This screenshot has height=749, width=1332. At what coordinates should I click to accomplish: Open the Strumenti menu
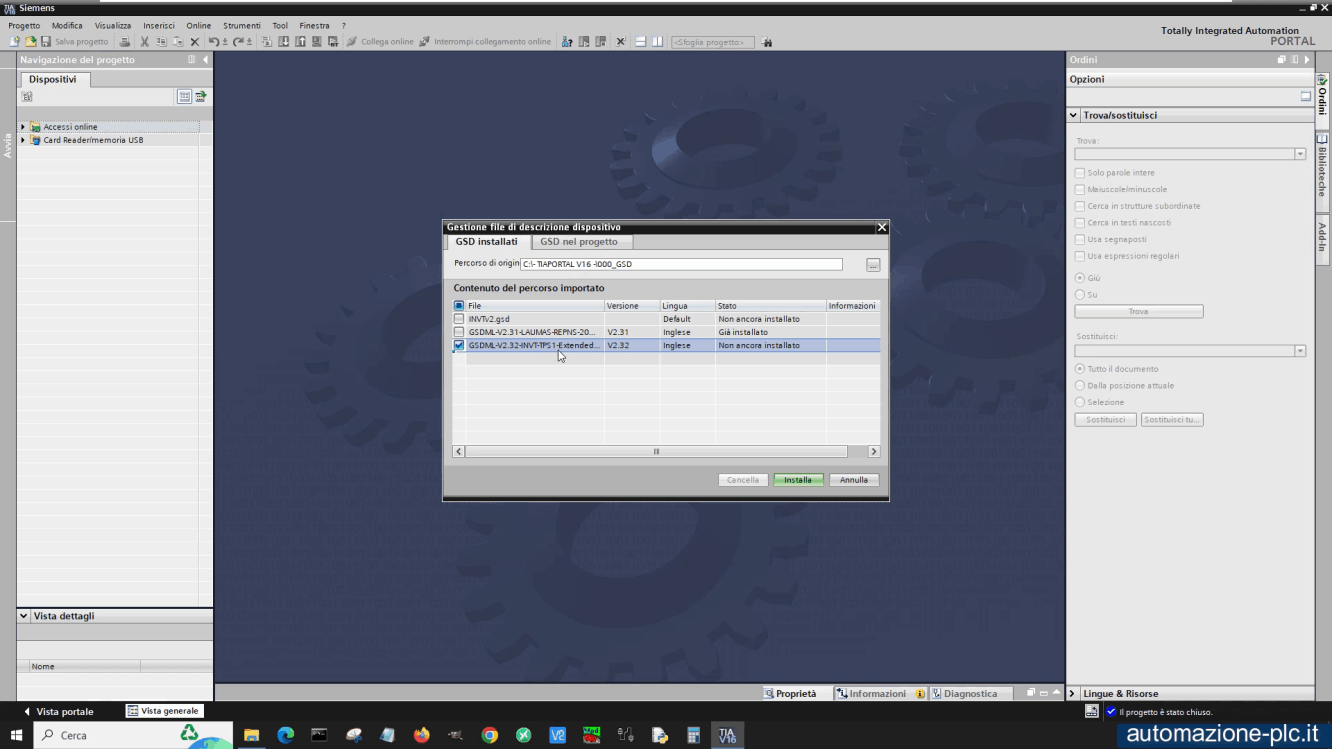(x=242, y=26)
